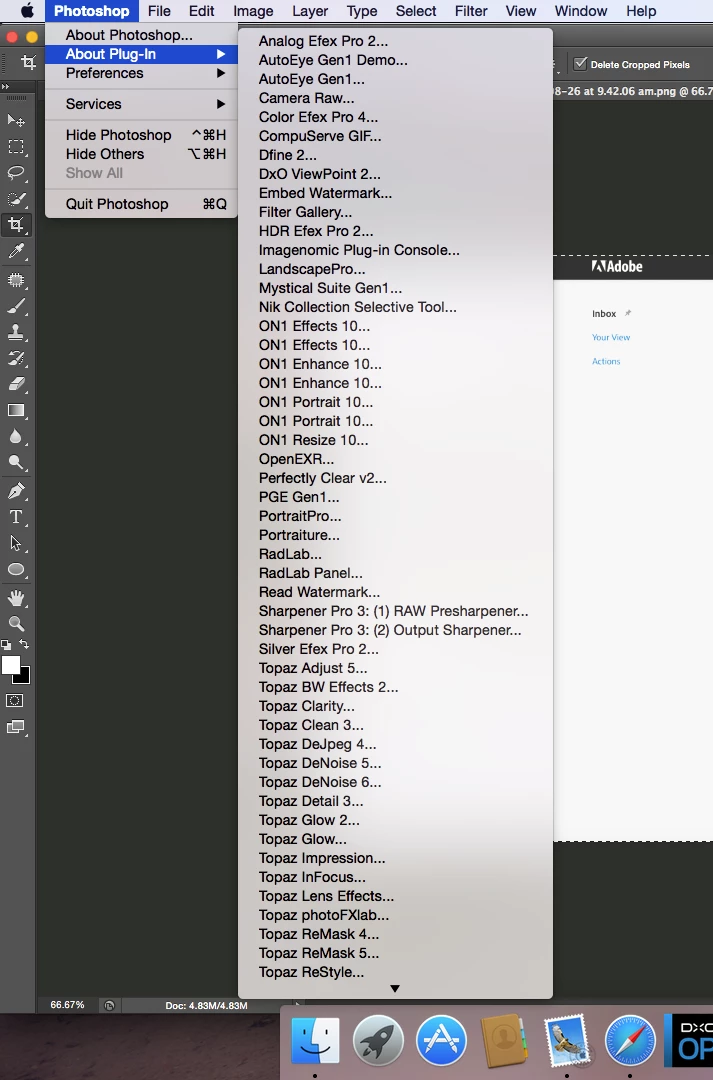Viewport: 713px width, 1080px height.
Task: Select DxO ViewPoint 2... entry
Action: coord(395,174)
